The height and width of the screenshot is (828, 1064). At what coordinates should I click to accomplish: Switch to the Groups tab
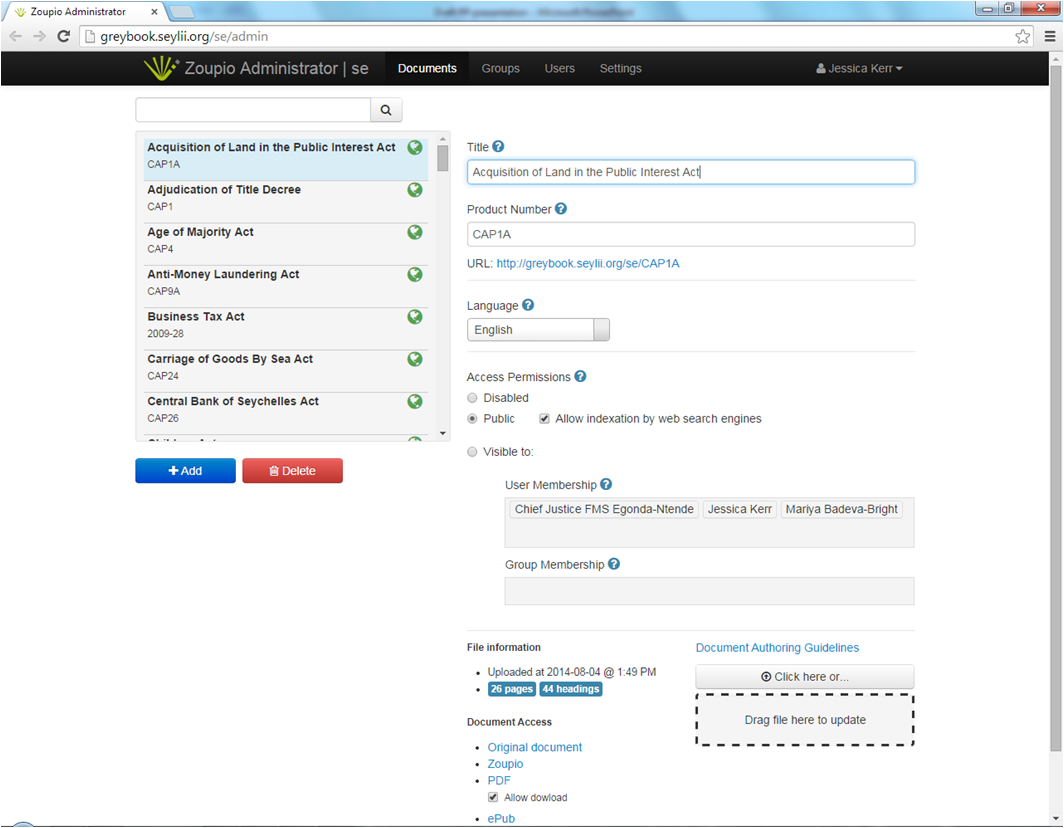(x=500, y=69)
